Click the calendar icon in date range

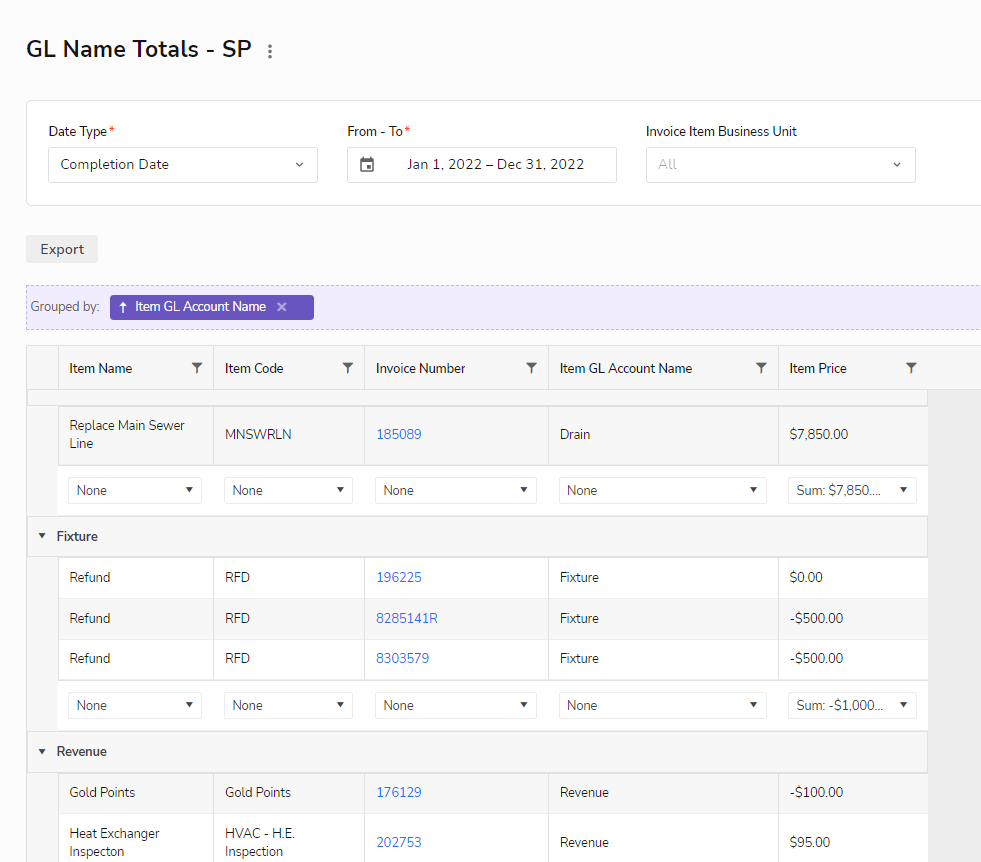pos(367,165)
